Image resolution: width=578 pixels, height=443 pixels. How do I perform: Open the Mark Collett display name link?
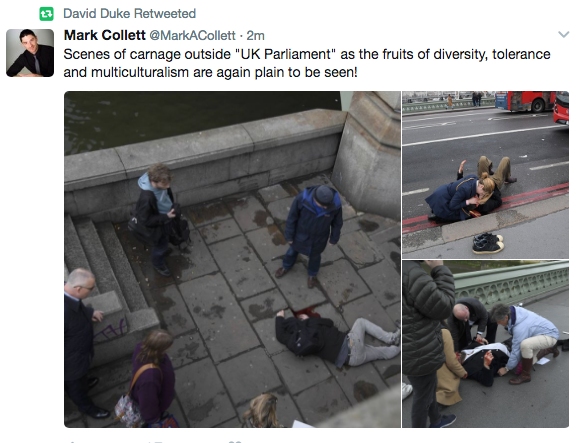105,35
